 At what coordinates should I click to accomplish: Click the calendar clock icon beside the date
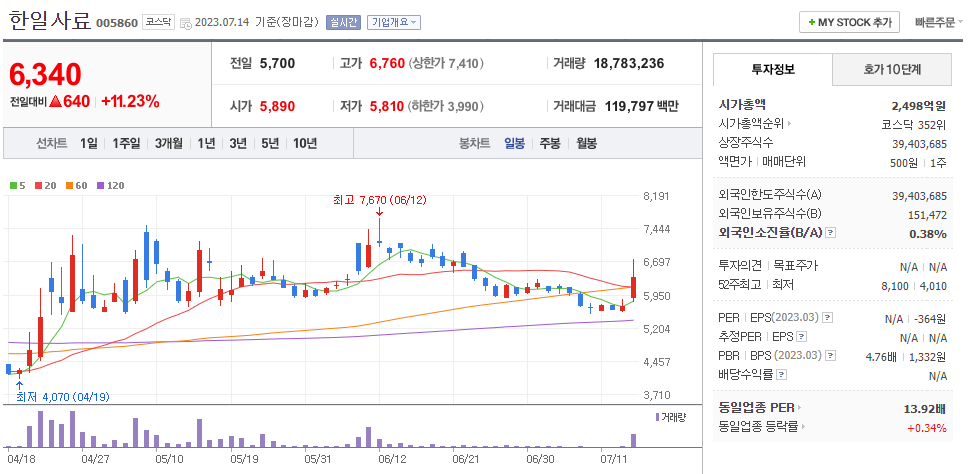pos(185,23)
